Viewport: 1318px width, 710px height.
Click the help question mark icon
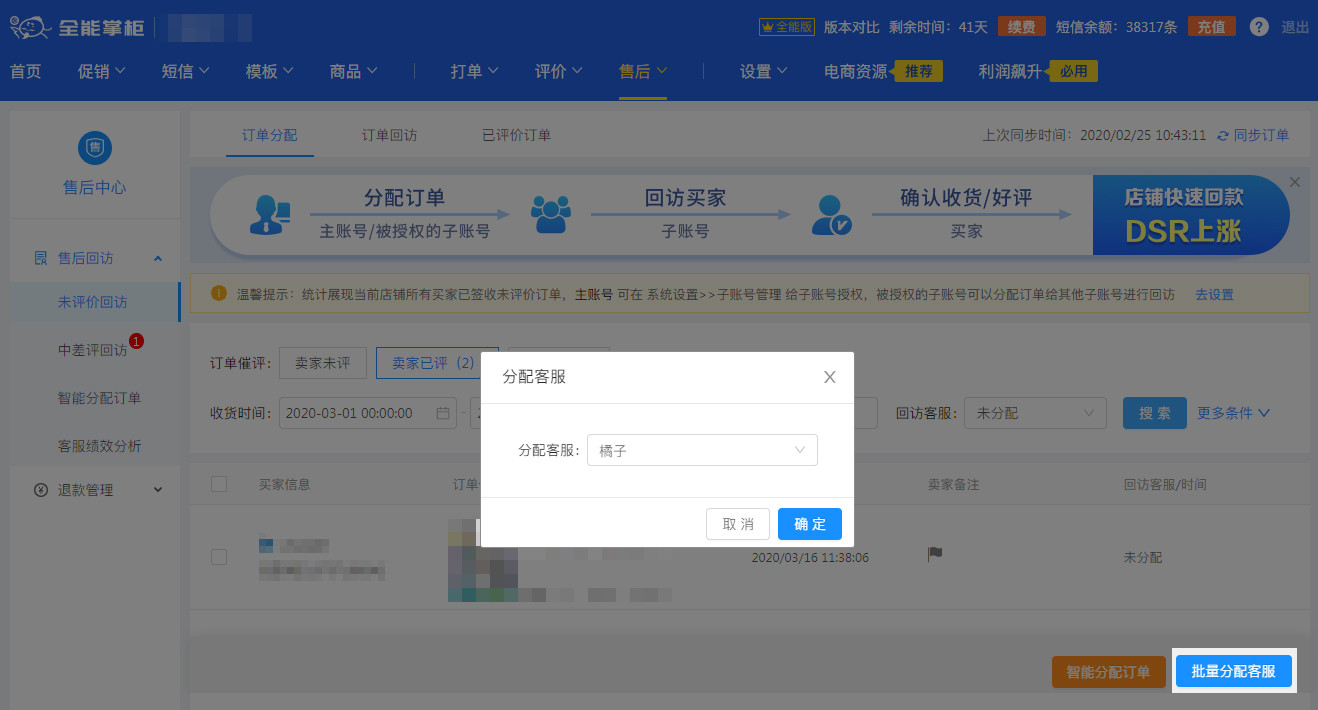1259,27
